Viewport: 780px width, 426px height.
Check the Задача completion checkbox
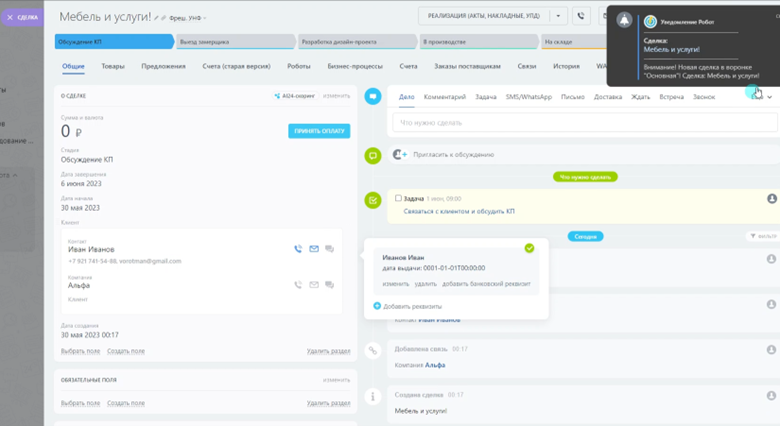(398, 198)
